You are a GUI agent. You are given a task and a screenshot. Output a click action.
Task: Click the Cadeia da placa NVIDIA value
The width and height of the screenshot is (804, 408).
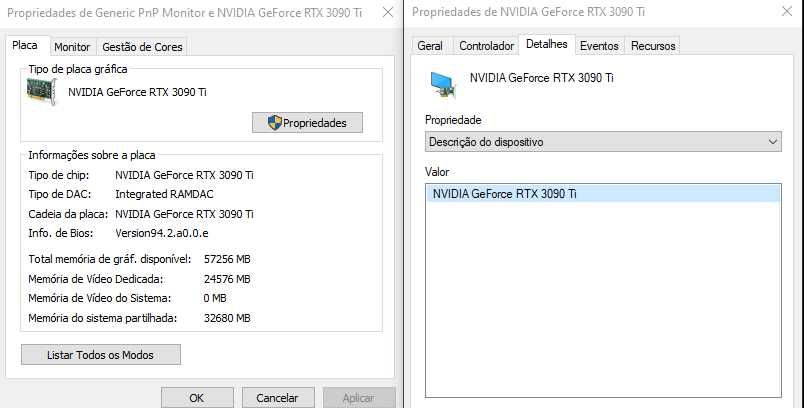184,214
